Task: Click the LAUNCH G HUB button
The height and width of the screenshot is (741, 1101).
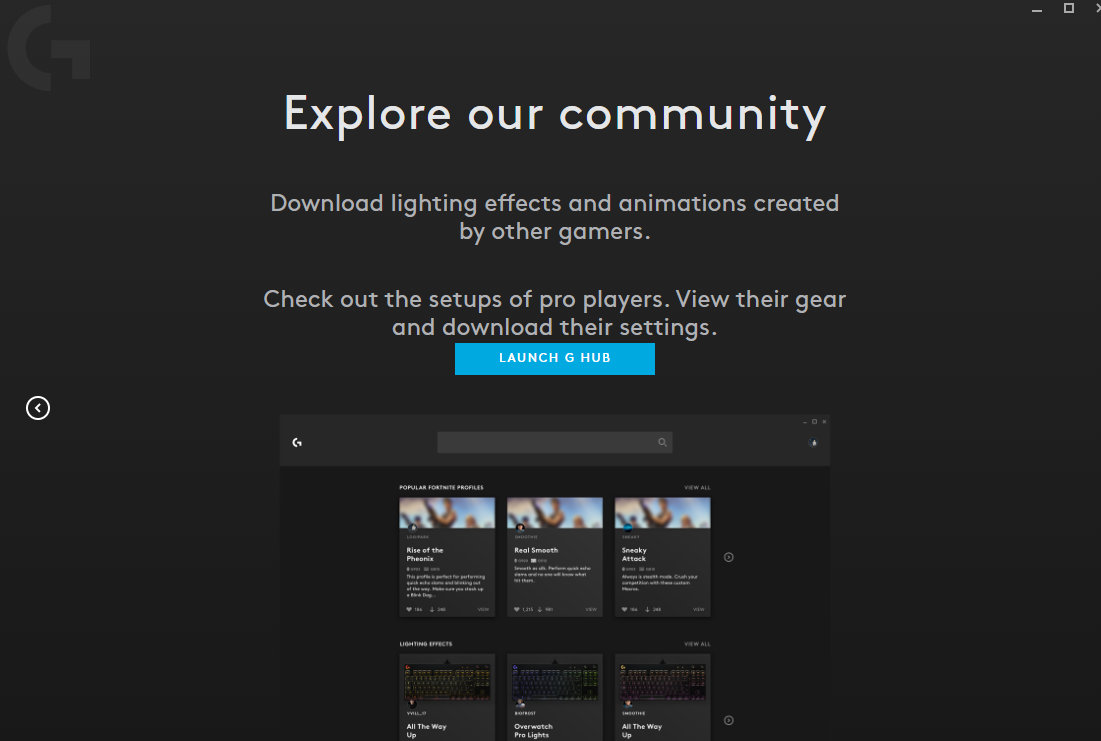Action: [x=555, y=358]
